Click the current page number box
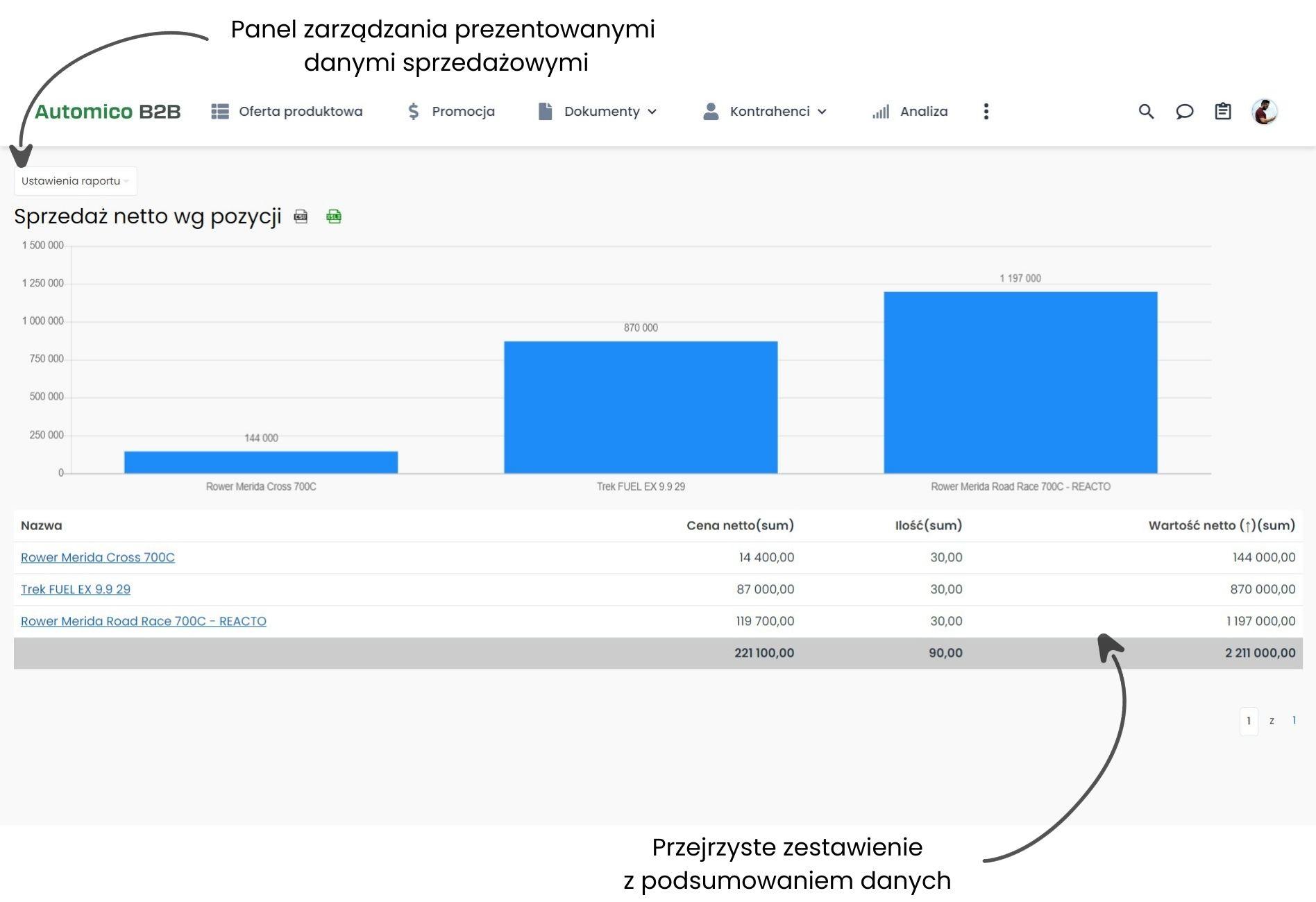1316x902 pixels. (1248, 721)
